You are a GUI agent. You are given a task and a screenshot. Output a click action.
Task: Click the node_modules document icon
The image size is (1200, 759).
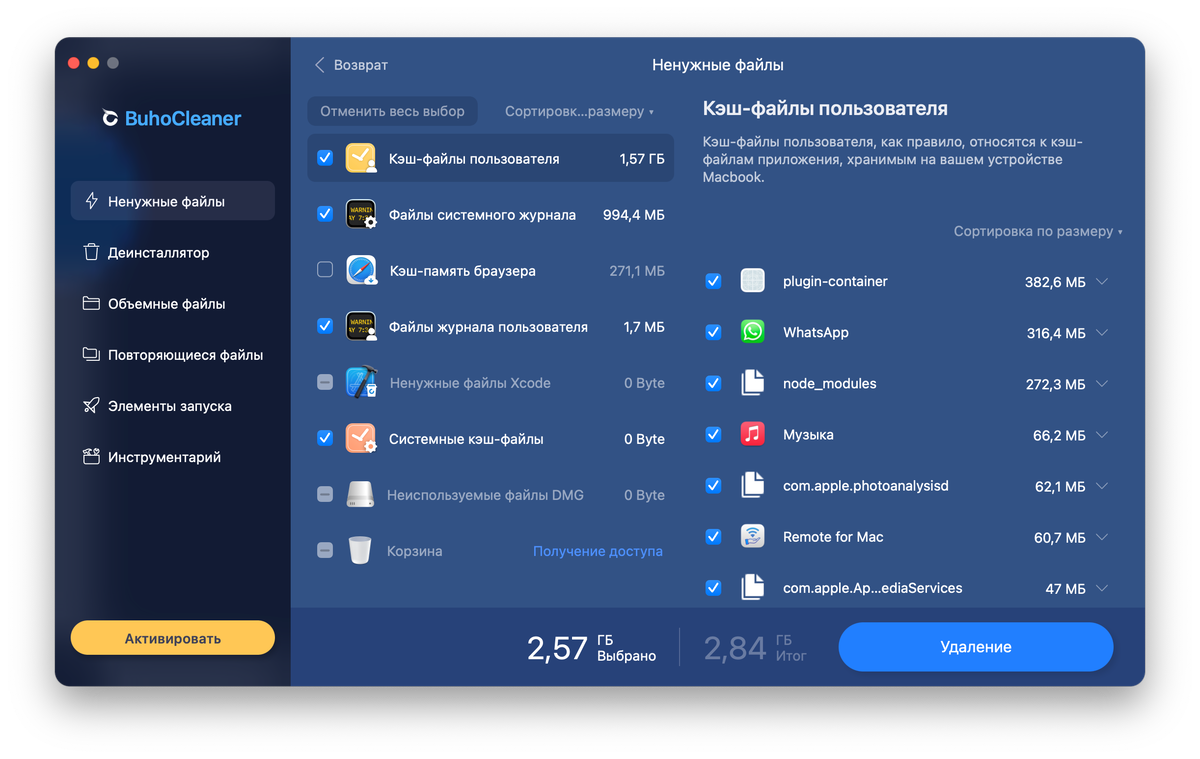(x=753, y=383)
